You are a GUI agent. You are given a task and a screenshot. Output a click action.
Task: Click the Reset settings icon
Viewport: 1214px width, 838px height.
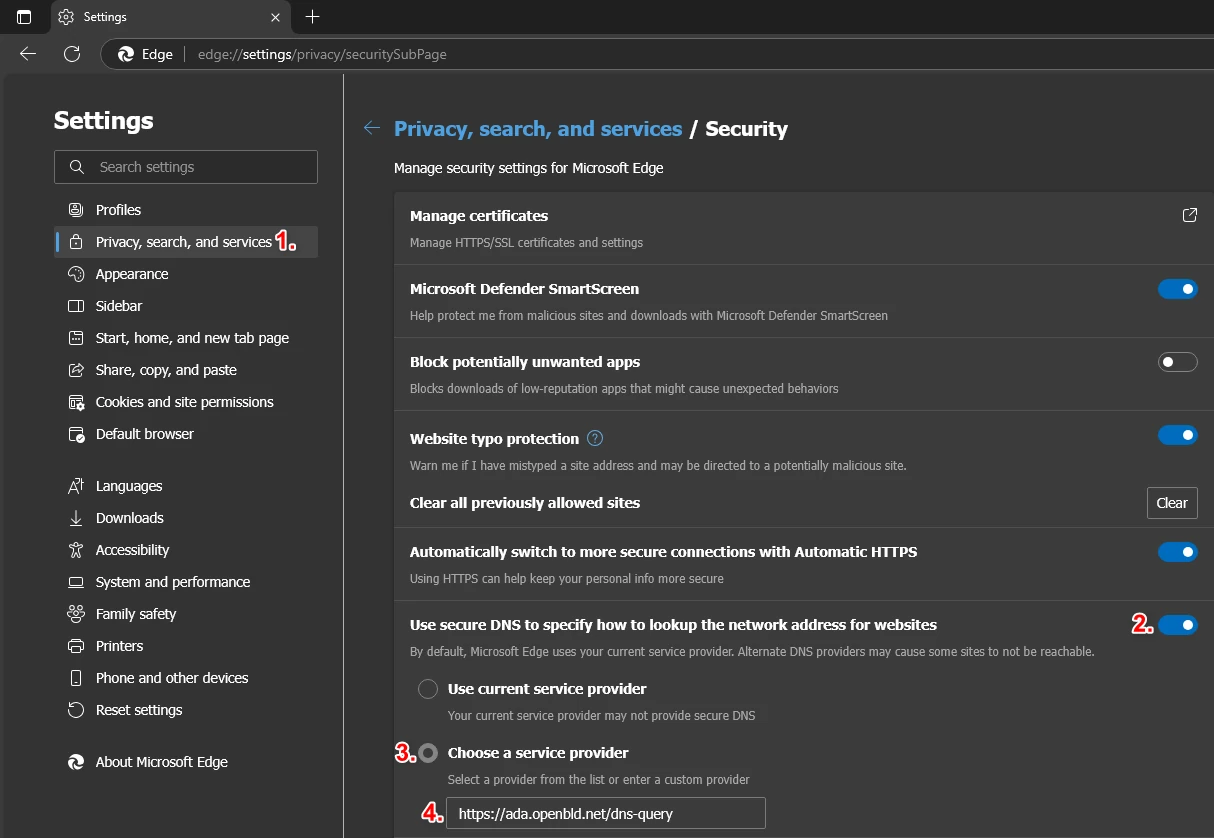coord(76,710)
